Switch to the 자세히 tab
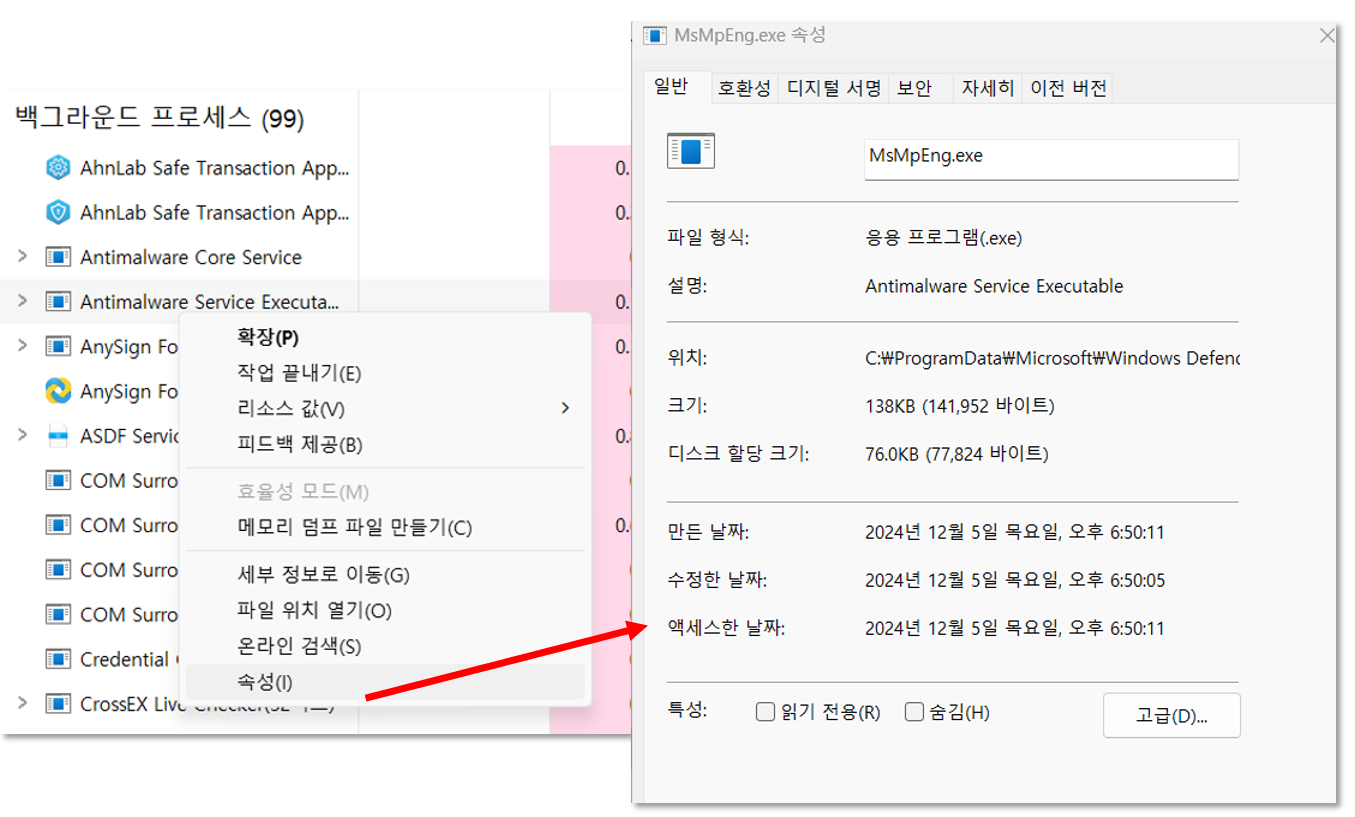 (x=988, y=88)
